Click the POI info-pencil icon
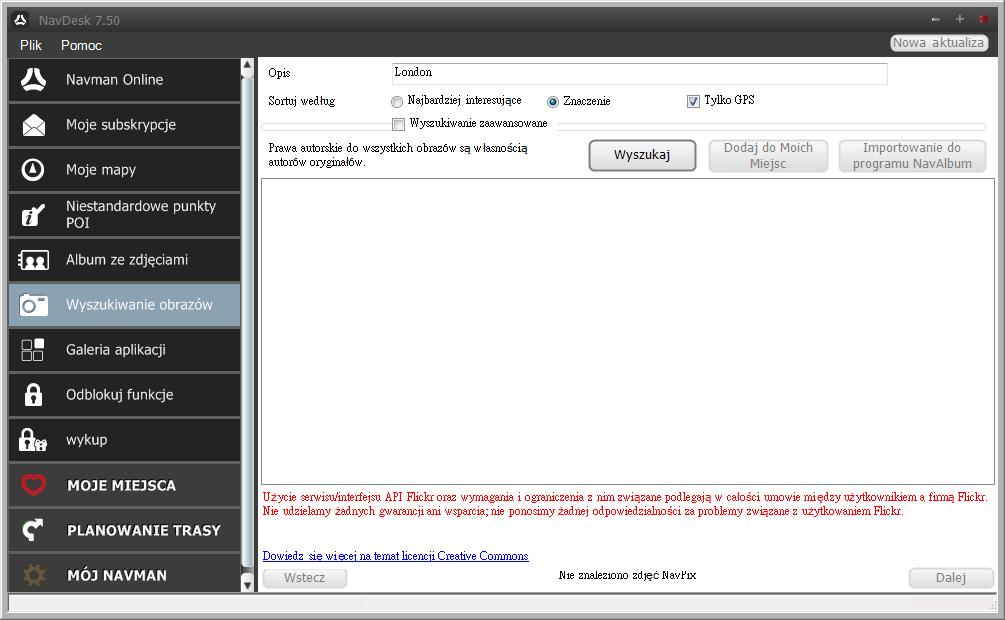 (33, 215)
